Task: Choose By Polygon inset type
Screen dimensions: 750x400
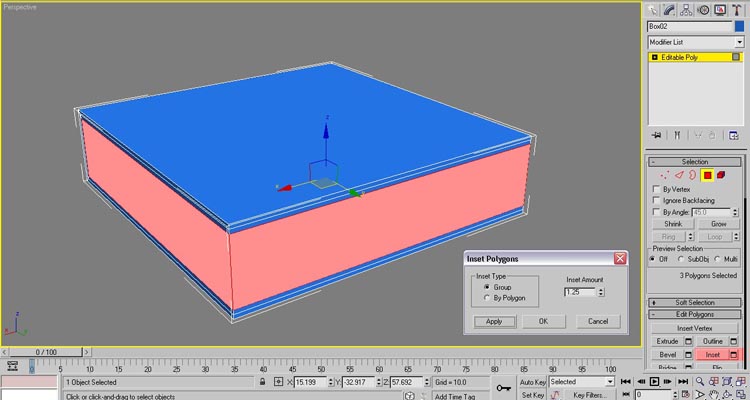Action: pos(476,298)
